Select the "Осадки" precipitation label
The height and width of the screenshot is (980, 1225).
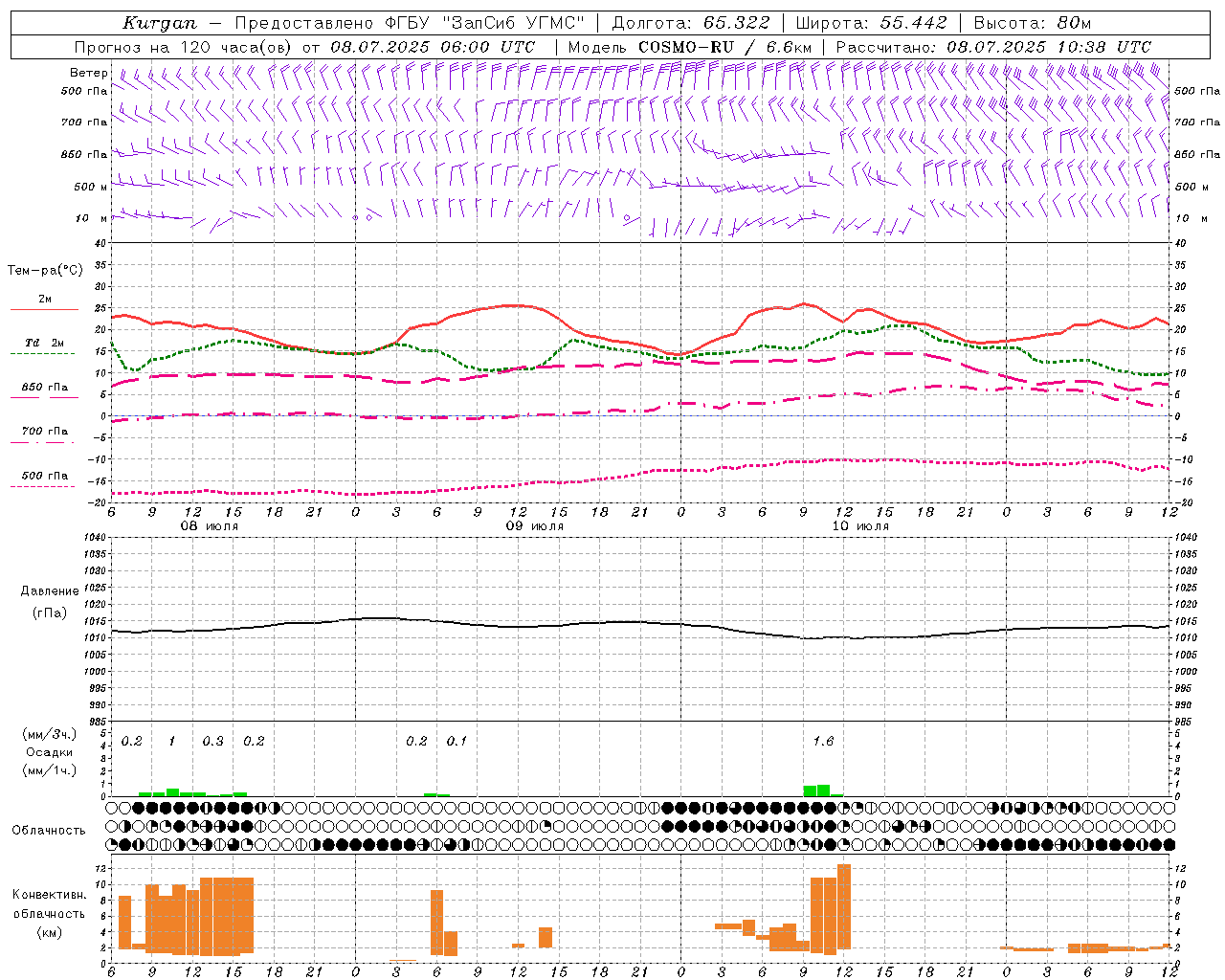[49, 752]
